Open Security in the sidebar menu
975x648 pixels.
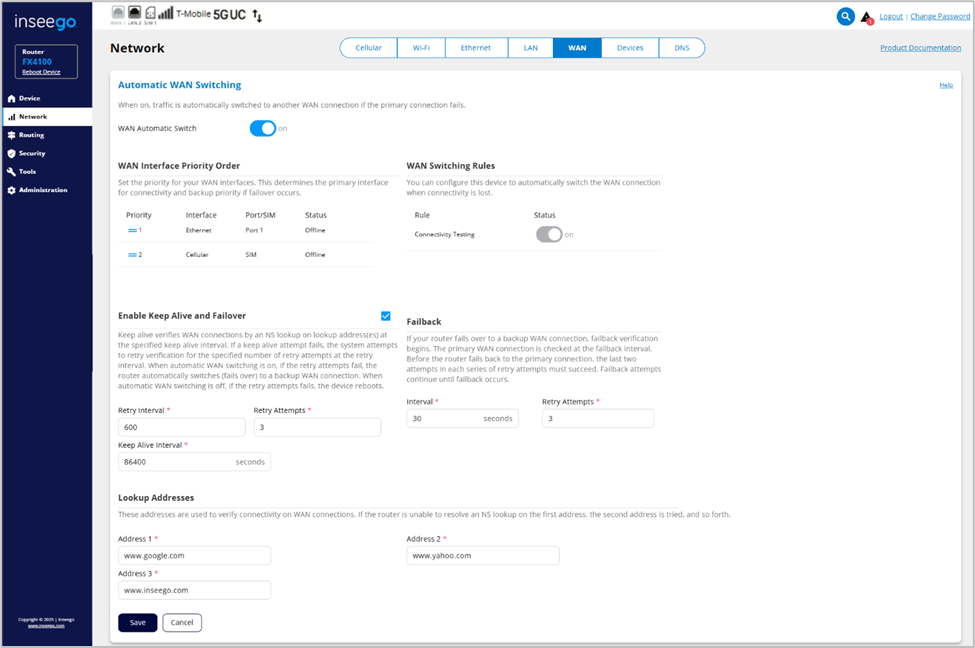(x=32, y=153)
